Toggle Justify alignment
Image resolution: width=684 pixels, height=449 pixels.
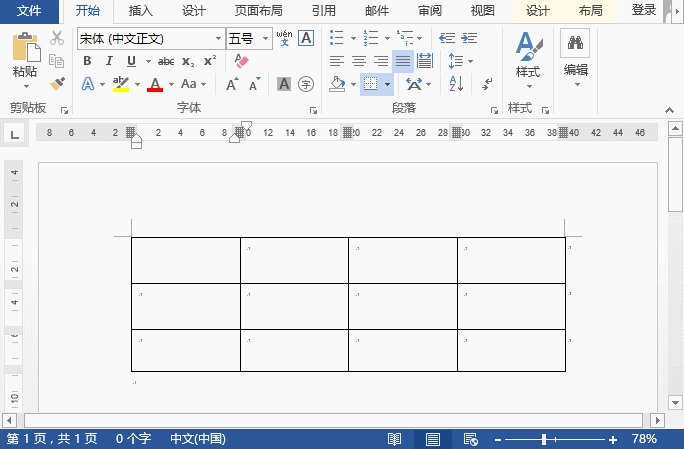tap(403, 61)
